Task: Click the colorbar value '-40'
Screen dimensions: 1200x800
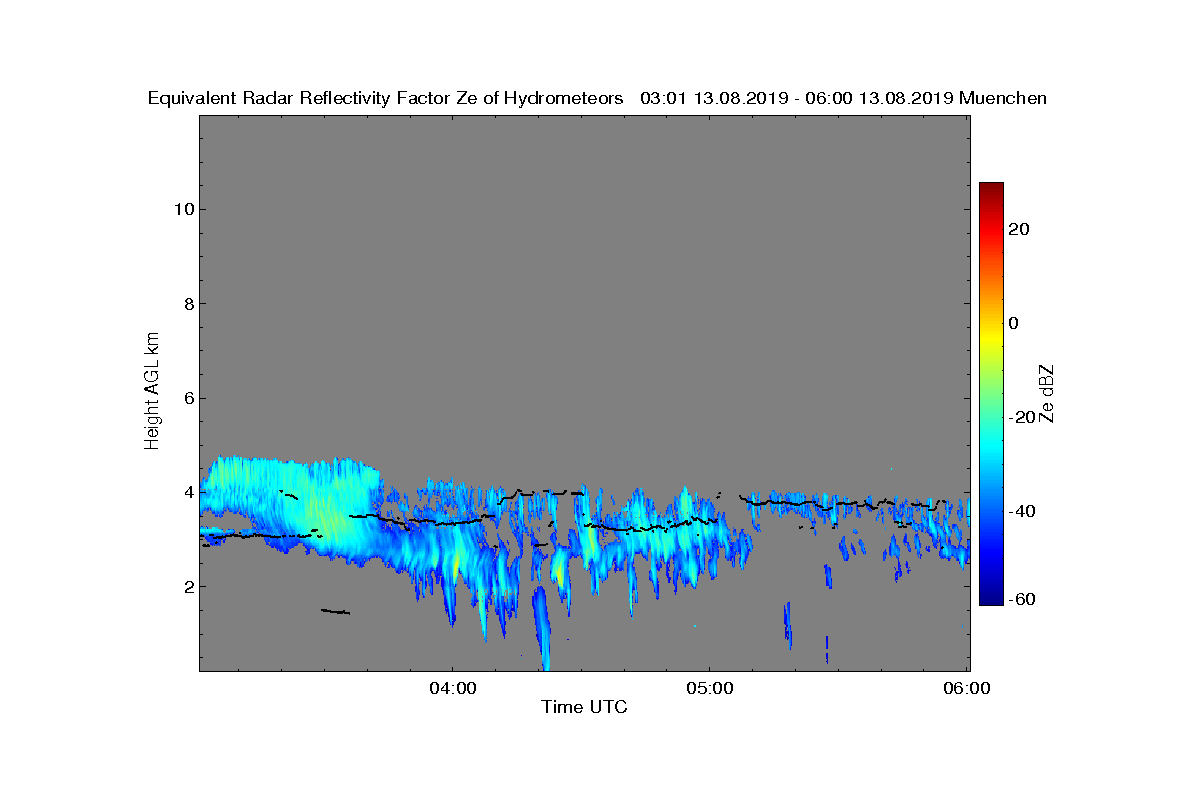Action: tap(1020, 511)
